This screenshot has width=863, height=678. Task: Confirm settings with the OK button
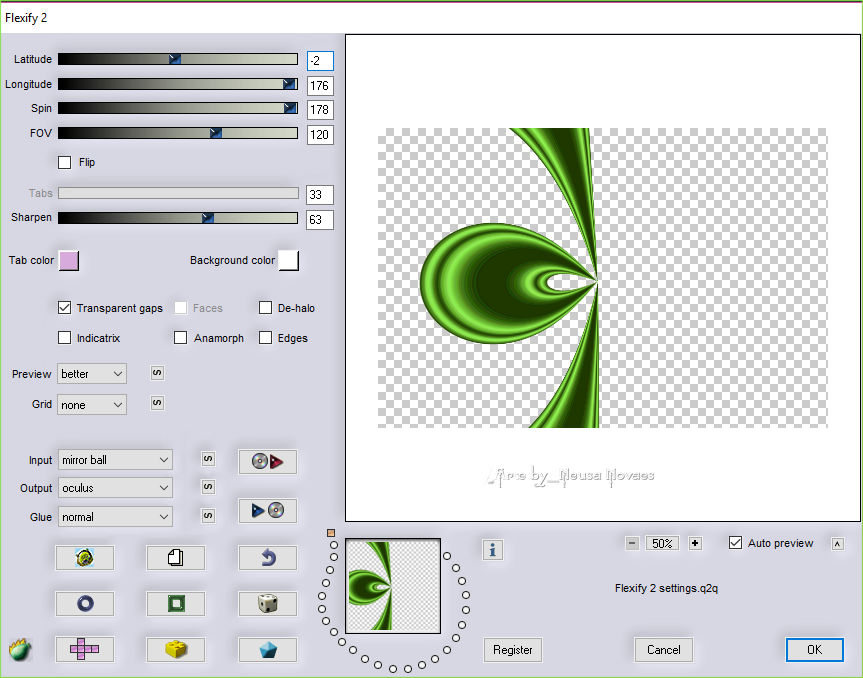pyautogui.click(x=815, y=650)
